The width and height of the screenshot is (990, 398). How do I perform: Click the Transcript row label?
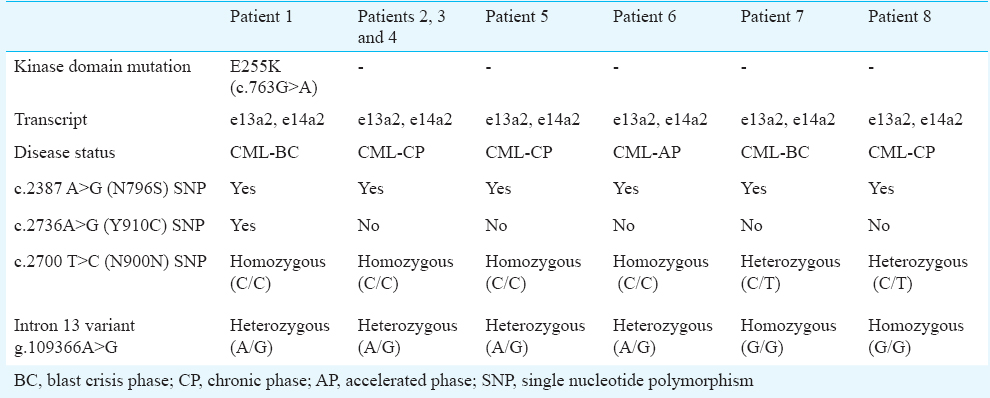pyautogui.click(x=50, y=119)
